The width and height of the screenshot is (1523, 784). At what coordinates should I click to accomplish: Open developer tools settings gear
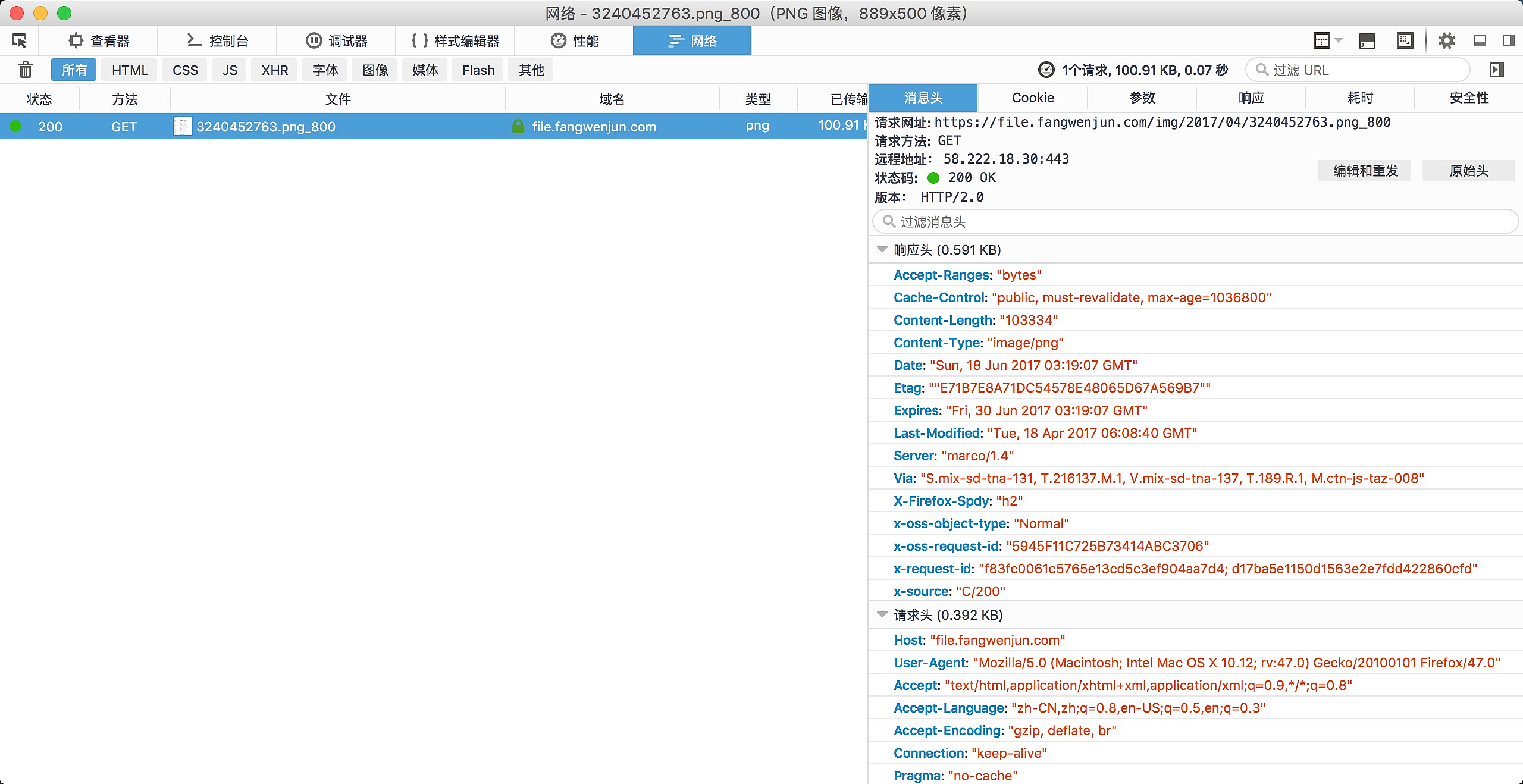click(1446, 40)
